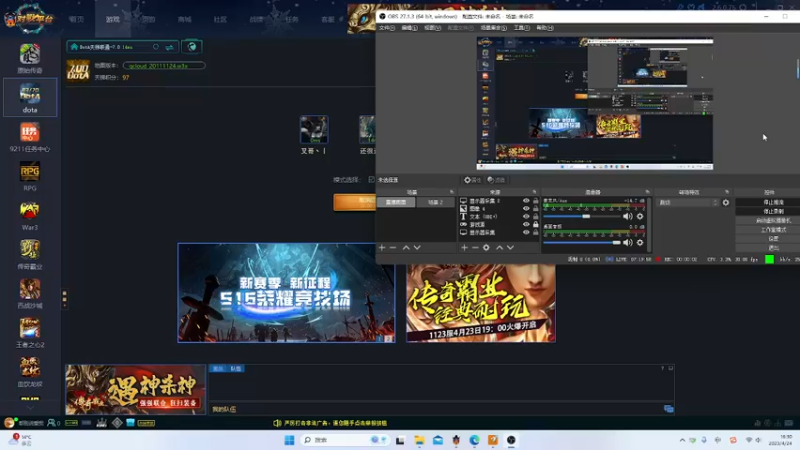Toggle visibility of first source in OBS list

pyautogui.click(x=526, y=201)
